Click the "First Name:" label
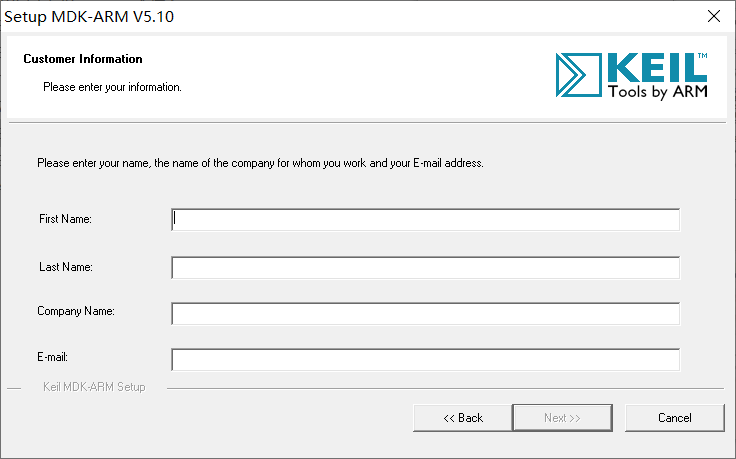 [x=66, y=219]
